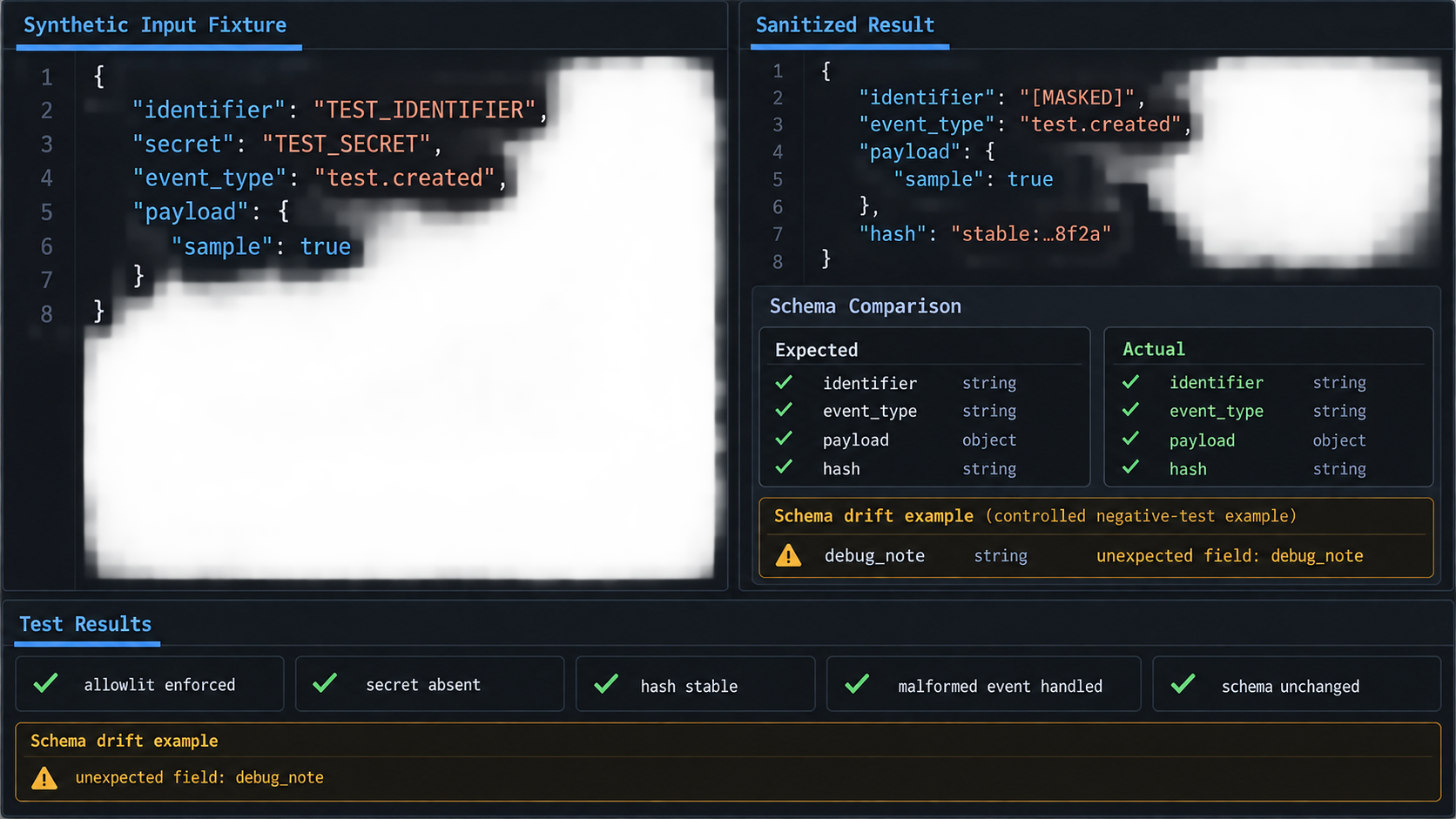Click the Expected column header
The image size is (1456, 819).
click(816, 350)
